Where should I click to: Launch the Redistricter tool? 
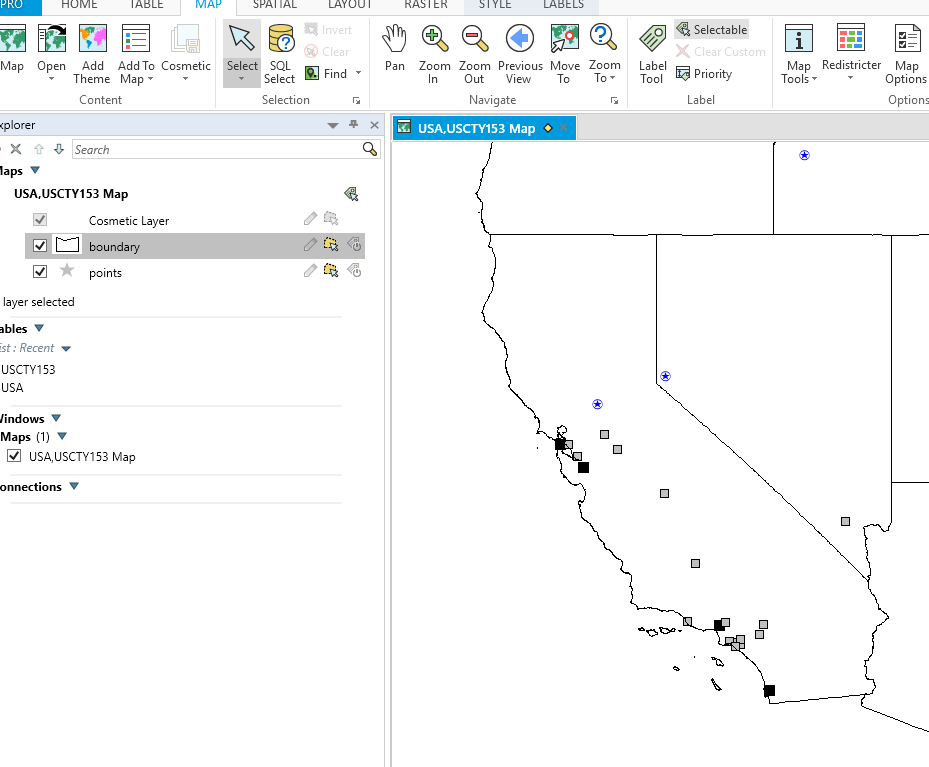(851, 40)
